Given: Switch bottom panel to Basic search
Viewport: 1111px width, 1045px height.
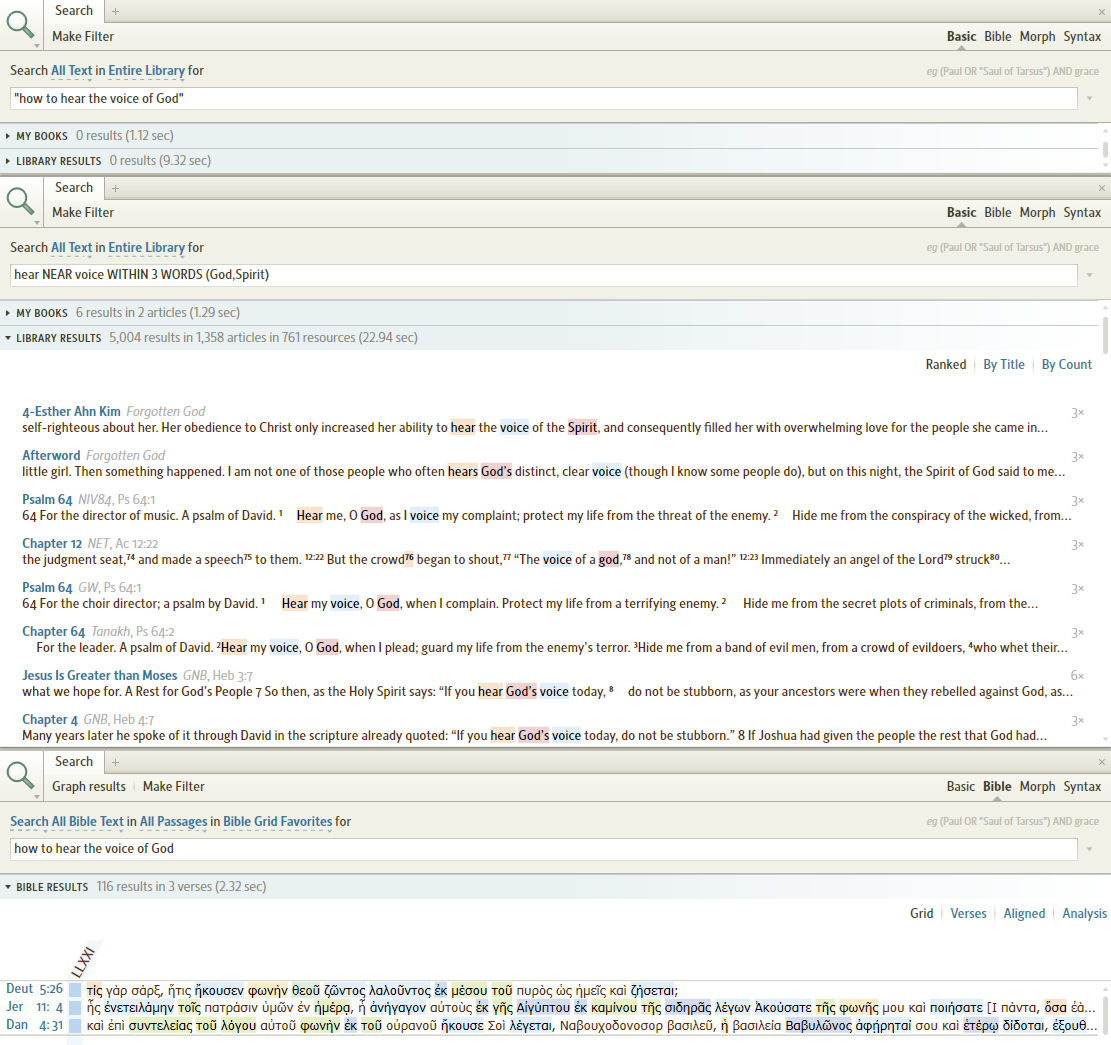Looking at the screenshot, I should (x=961, y=786).
